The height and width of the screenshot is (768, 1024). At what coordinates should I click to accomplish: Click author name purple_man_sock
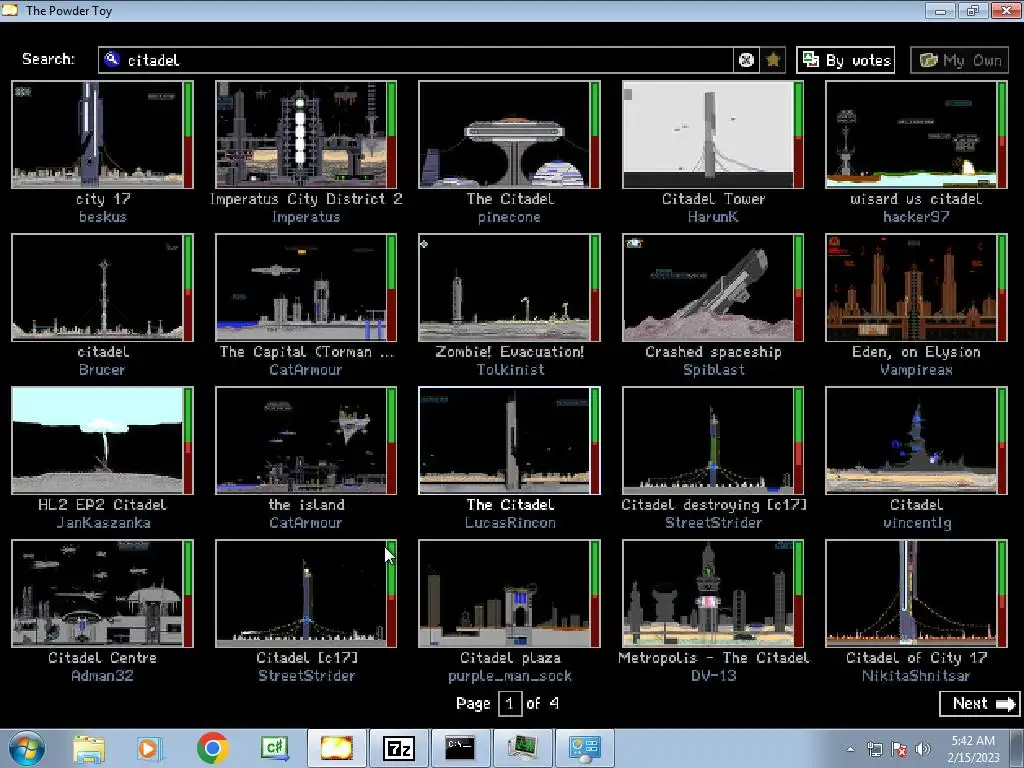510,676
